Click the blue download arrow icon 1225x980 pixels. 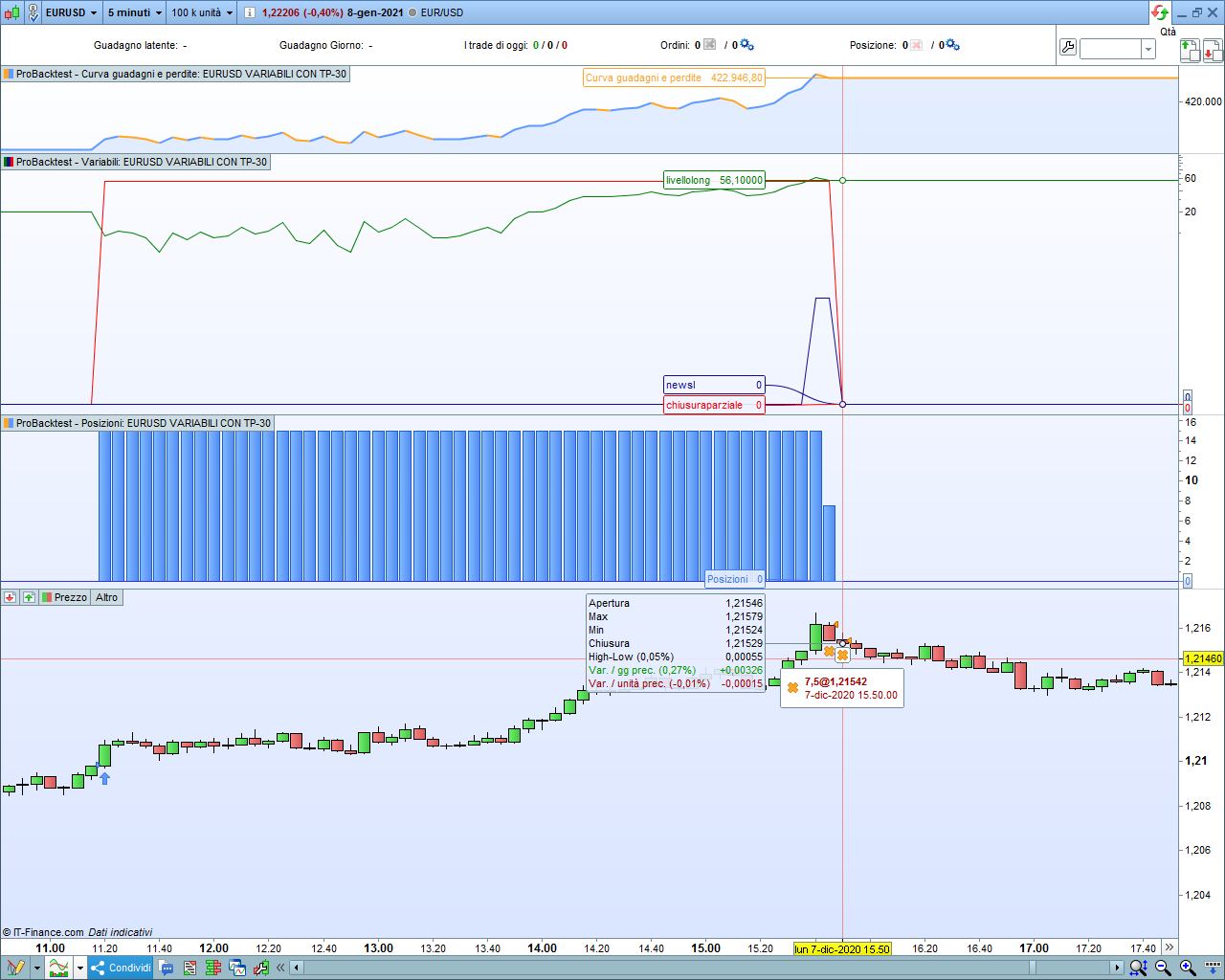[1214, 968]
